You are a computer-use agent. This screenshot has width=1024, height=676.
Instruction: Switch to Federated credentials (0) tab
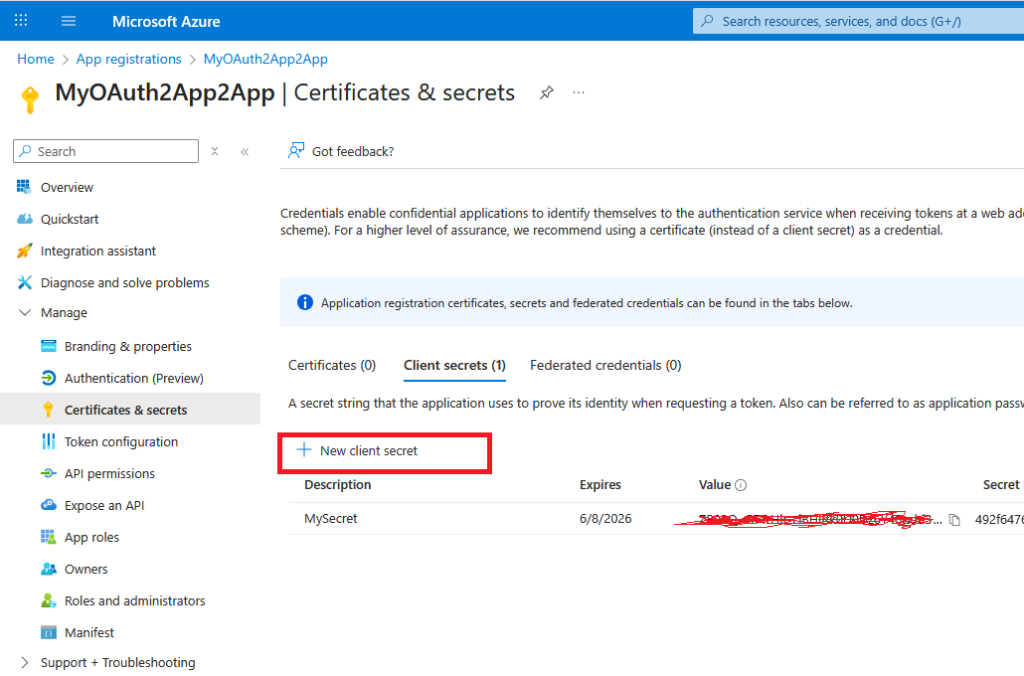(605, 365)
